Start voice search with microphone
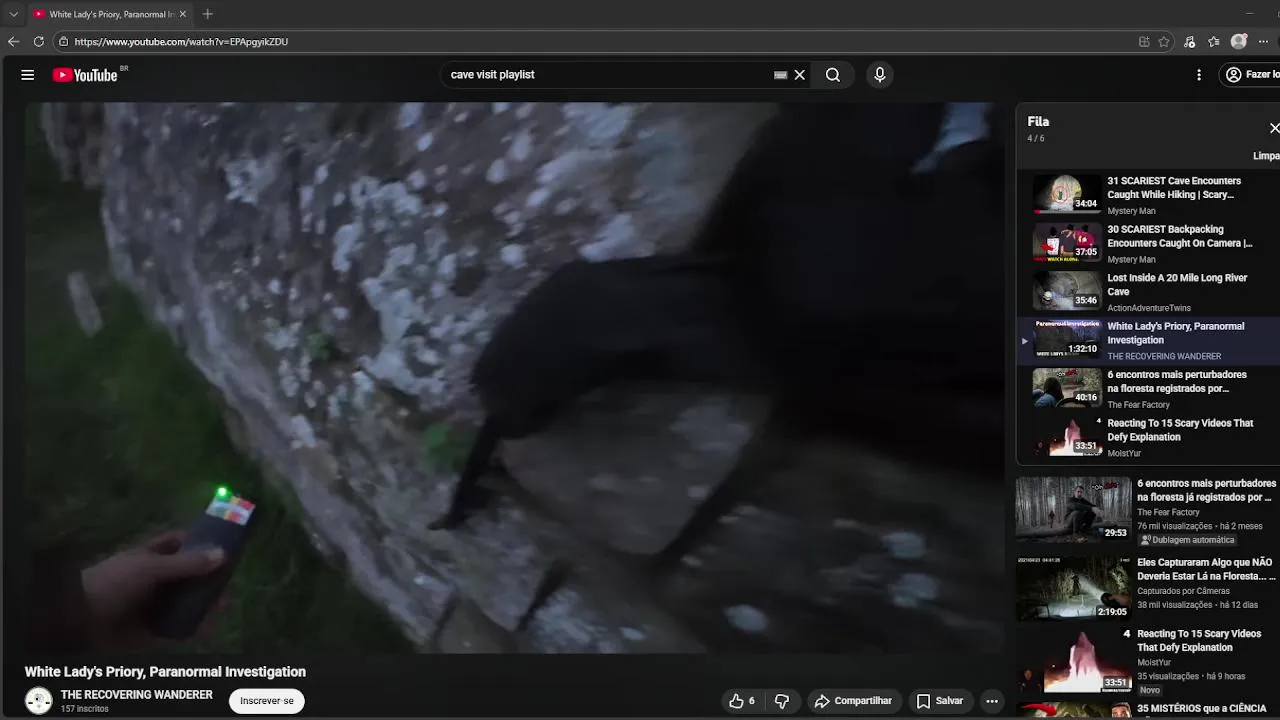Screen dimensions: 1280x720 [880, 75]
